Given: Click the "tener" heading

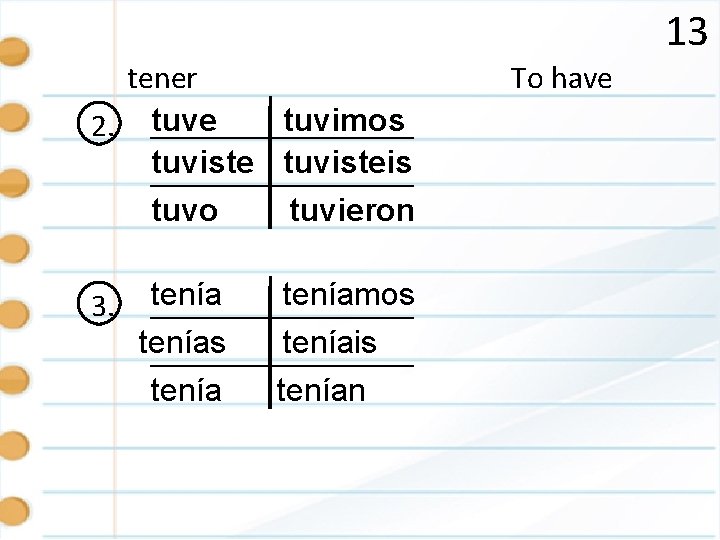Looking at the screenshot, I should pos(162,77).
